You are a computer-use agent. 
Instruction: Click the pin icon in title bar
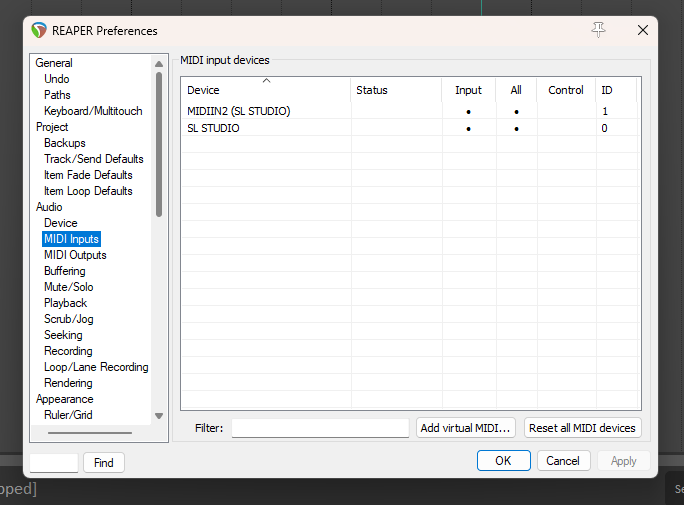pos(599,30)
